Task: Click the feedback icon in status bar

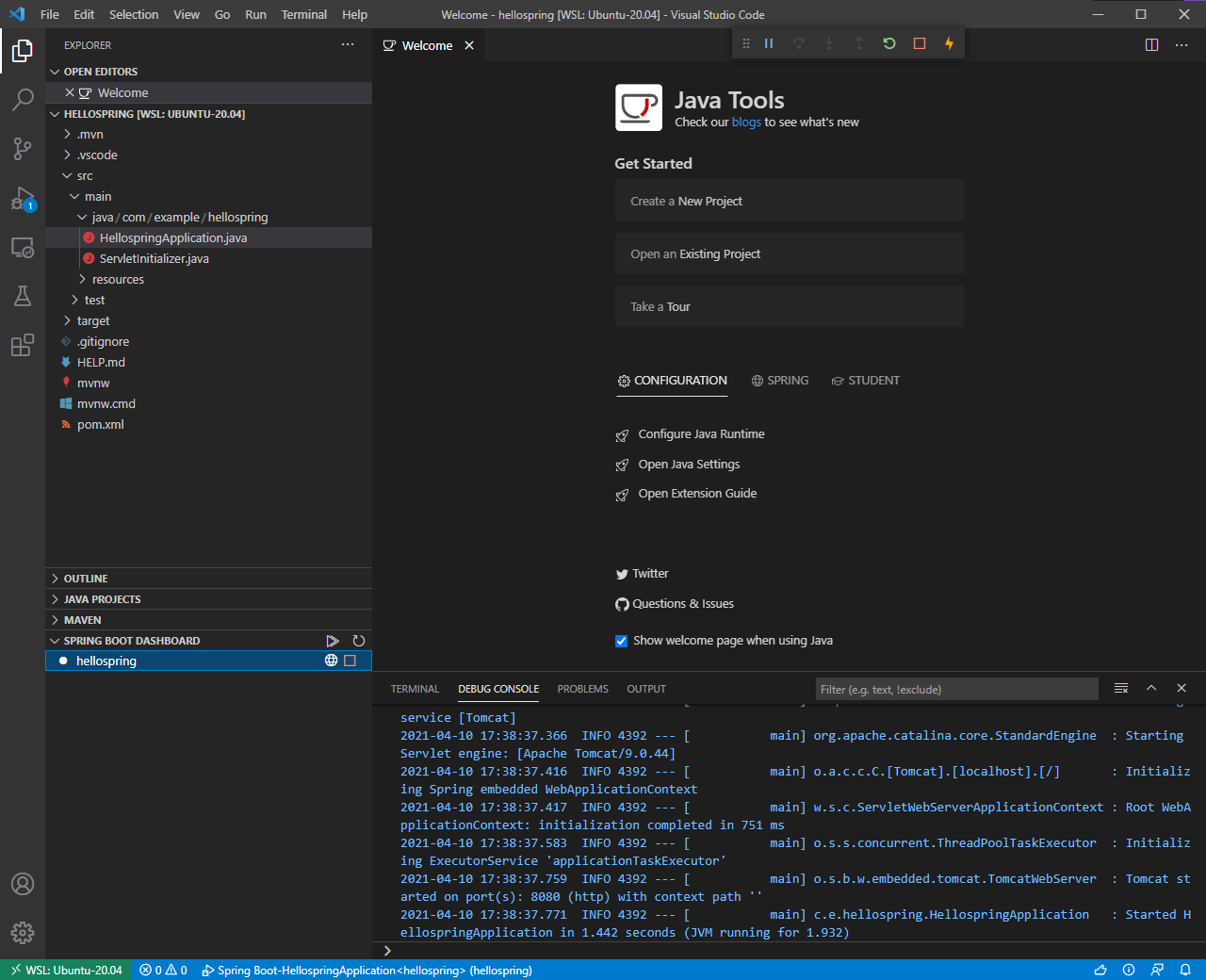Action: (x=1157, y=970)
